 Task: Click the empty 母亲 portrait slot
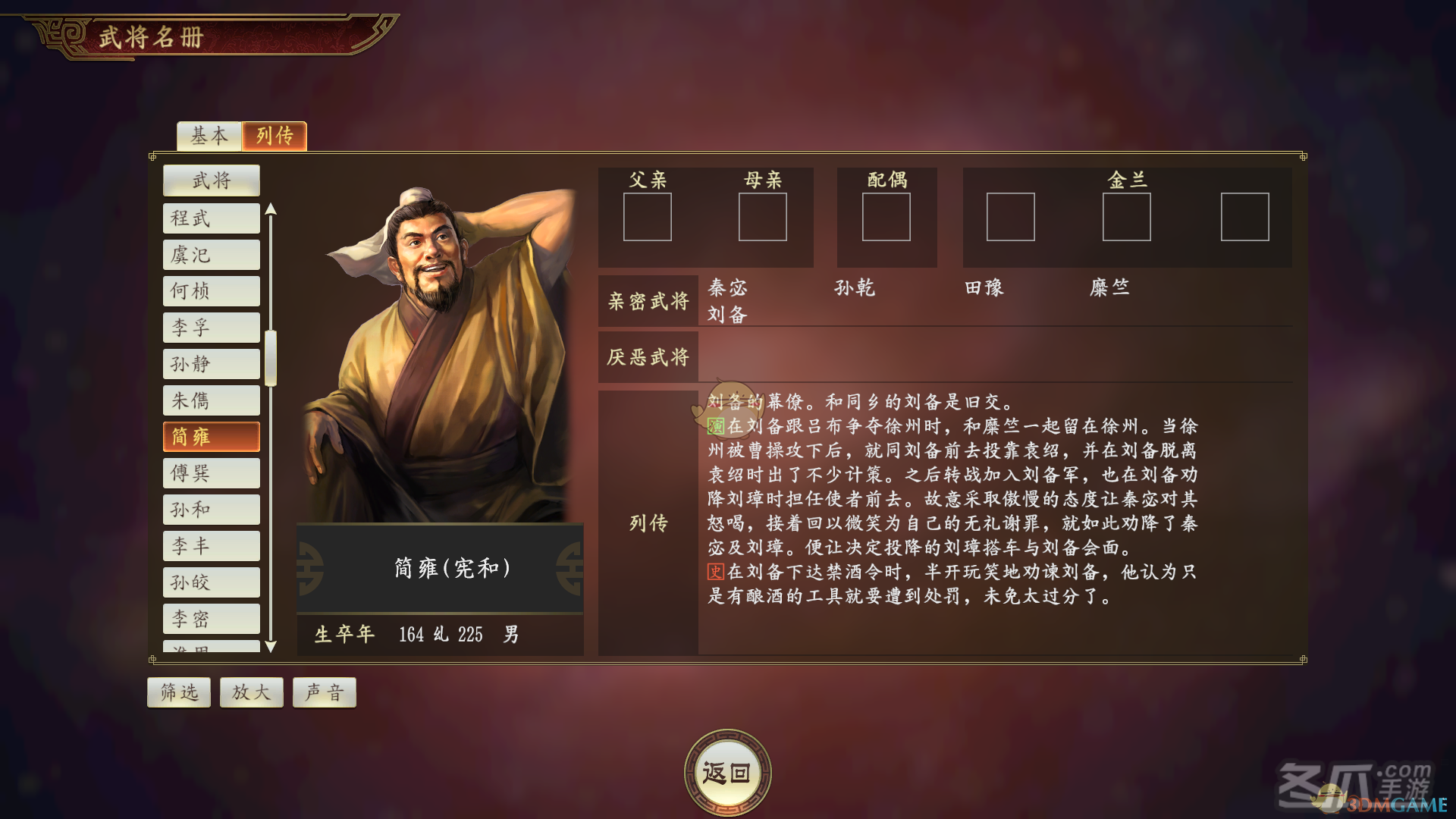point(762,217)
